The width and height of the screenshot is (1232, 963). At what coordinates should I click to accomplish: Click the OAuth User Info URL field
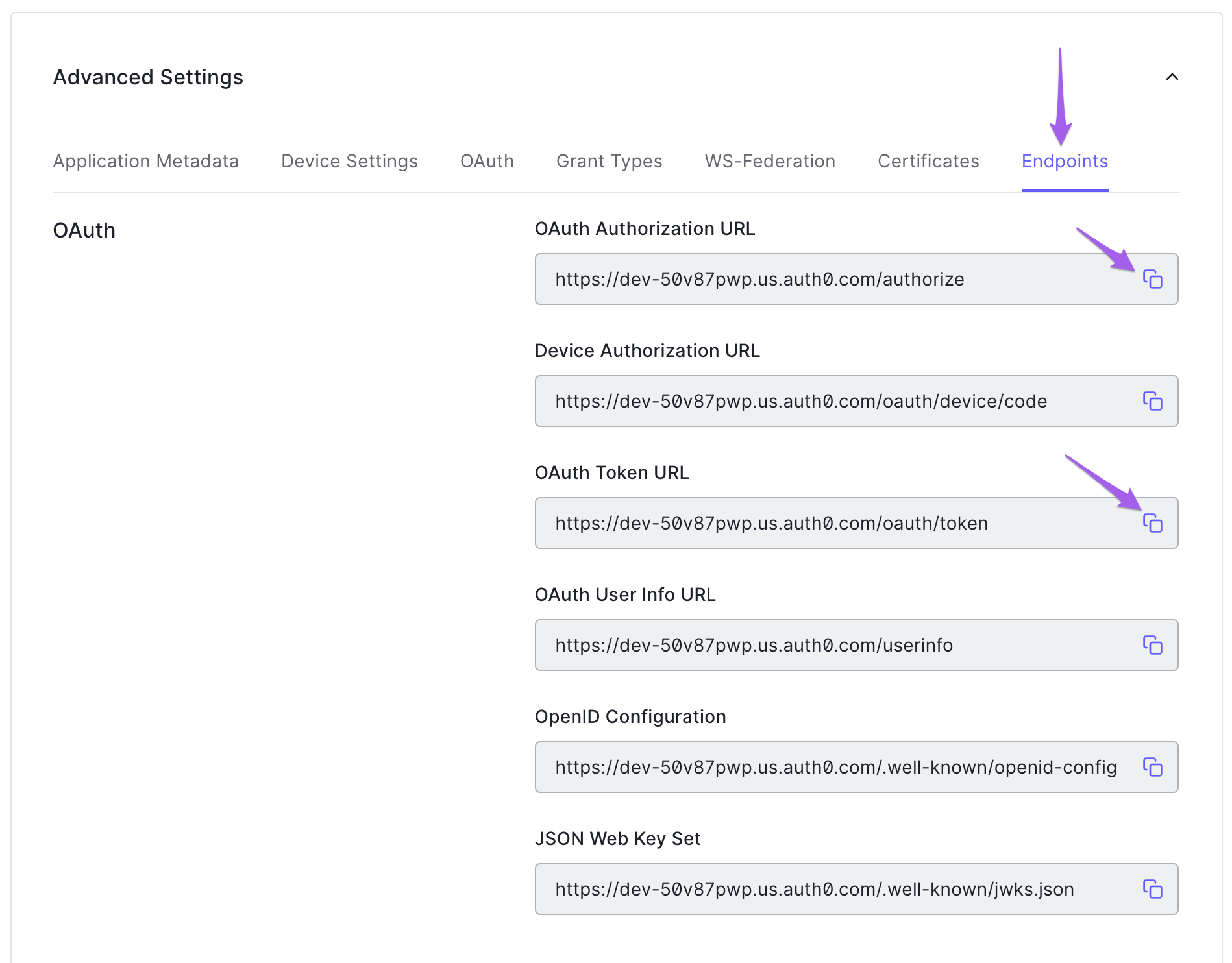pyautogui.click(x=856, y=645)
